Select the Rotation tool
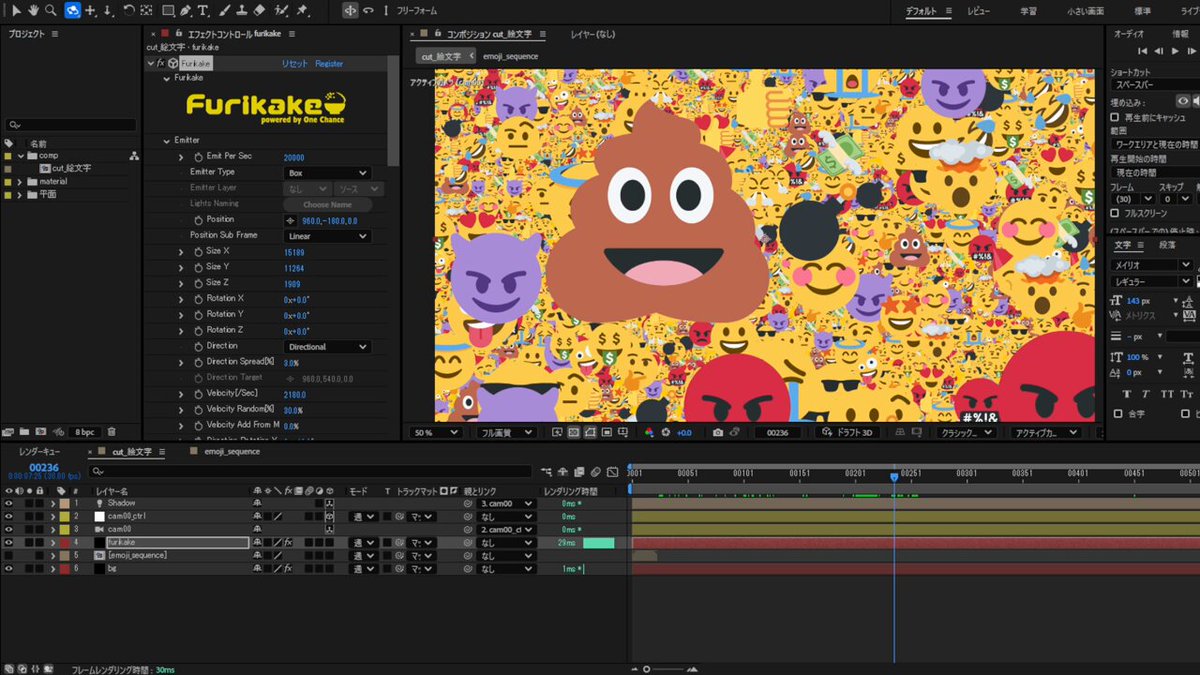Viewport: 1200px width, 675px height. 129,10
